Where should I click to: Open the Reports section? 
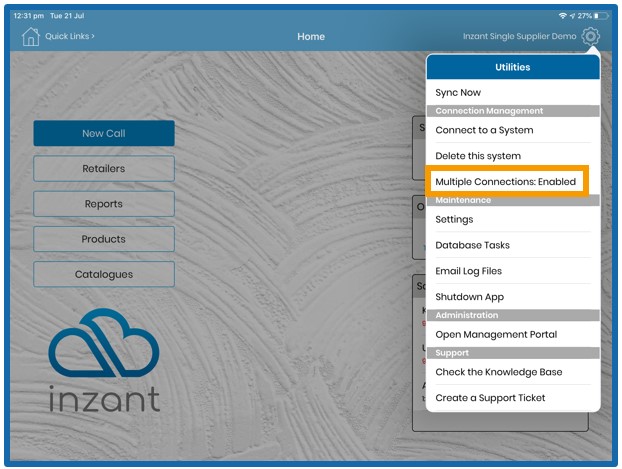pos(104,204)
